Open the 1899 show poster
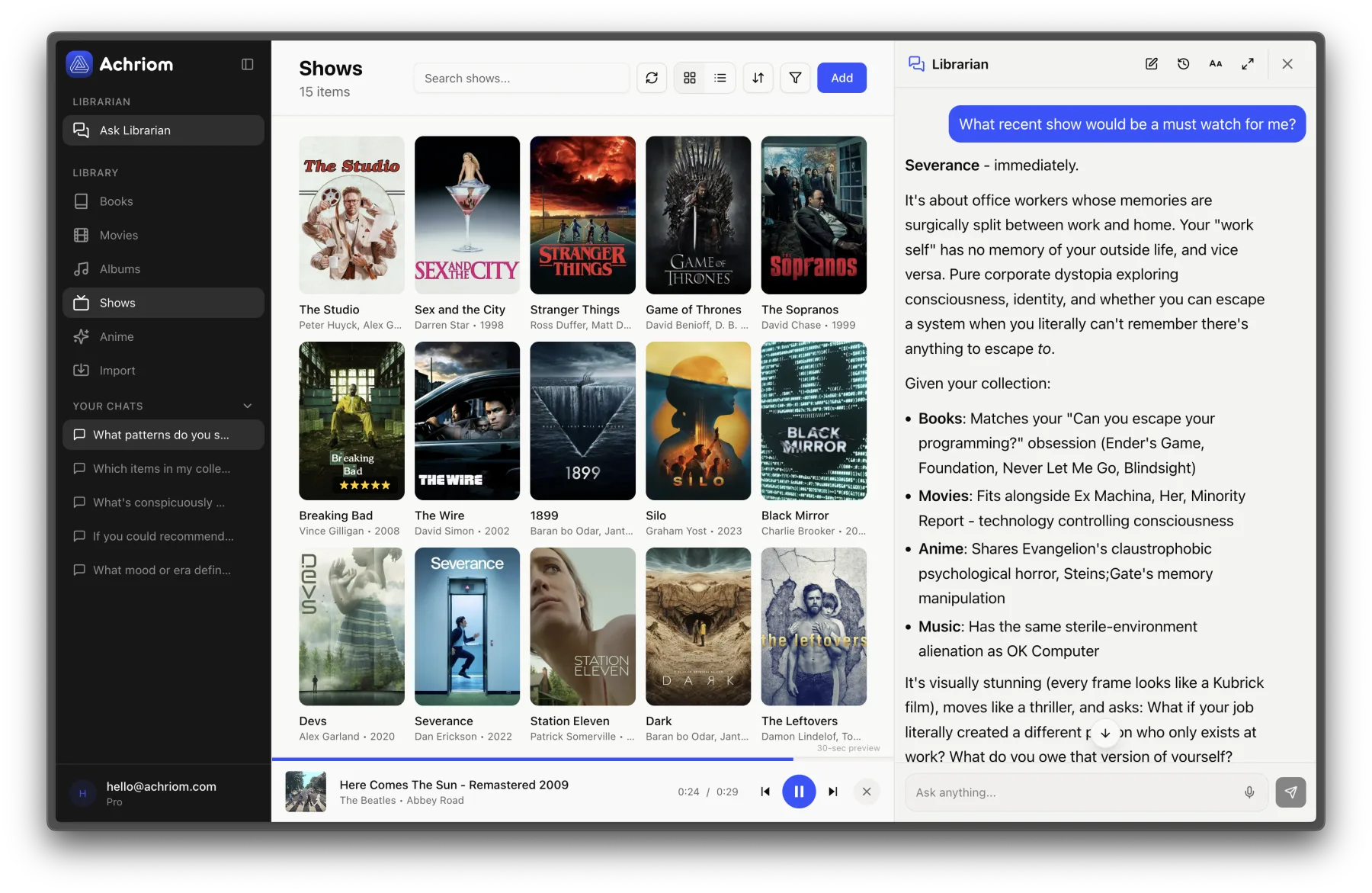 click(583, 421)
